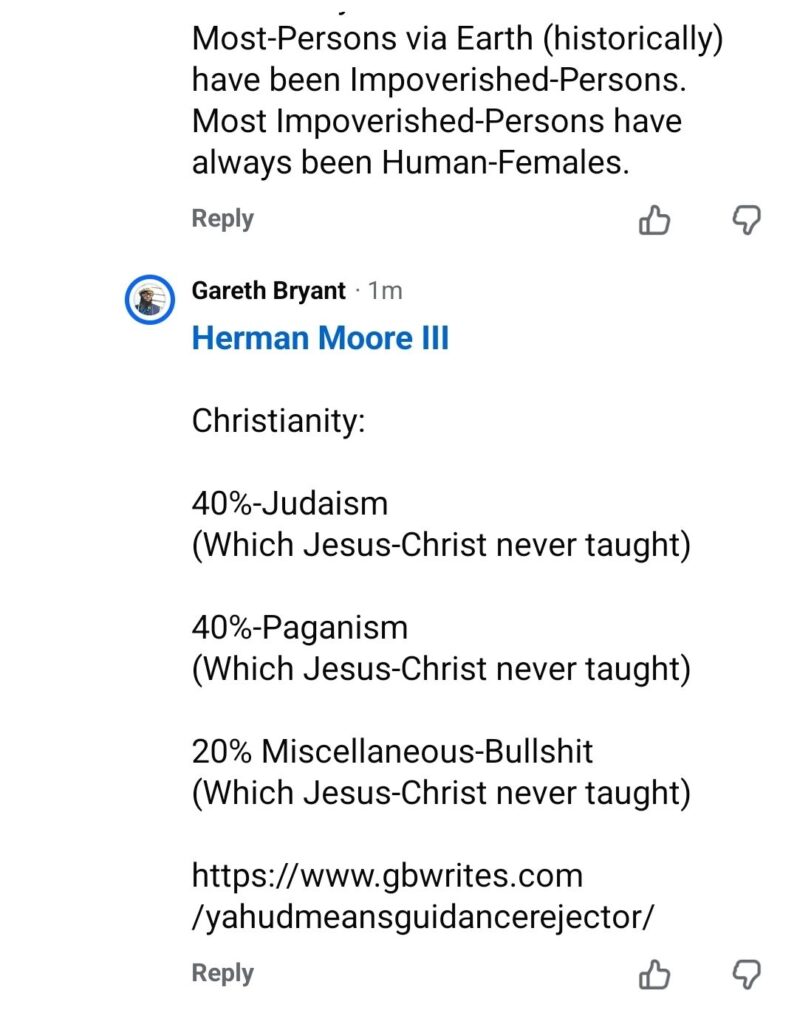The width and height of the screenshot is (797, 1024).
Task: Tap "Most-Persons via Earth (historically)" text
Action: click(x=457, y=39)
